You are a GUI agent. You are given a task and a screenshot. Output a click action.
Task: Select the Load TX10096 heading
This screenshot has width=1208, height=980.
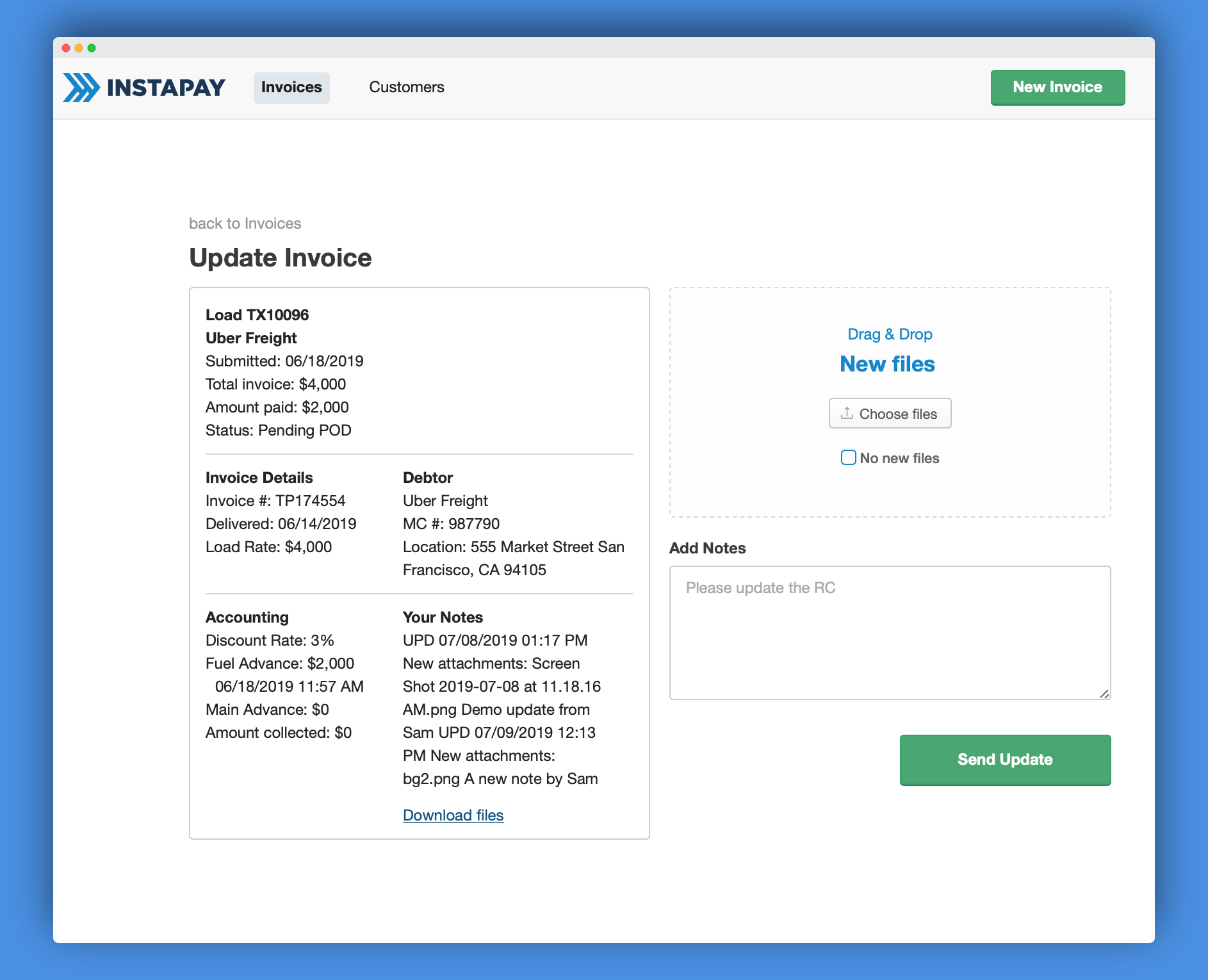257,315
